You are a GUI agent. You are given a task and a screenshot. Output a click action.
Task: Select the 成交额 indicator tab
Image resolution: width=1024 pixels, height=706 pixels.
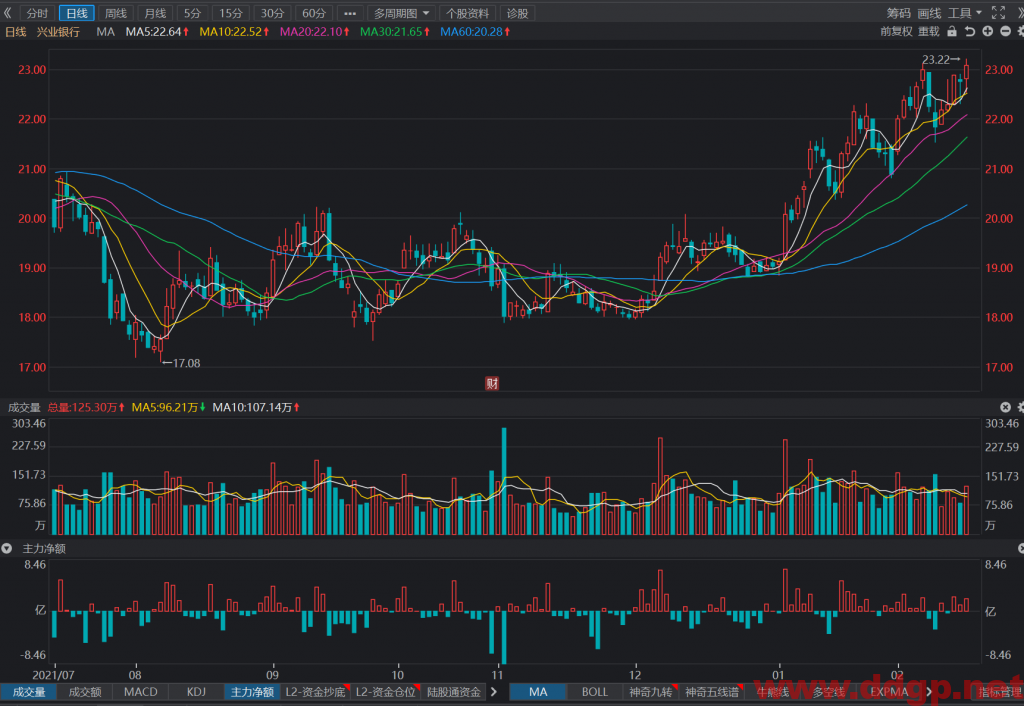[85, 692]
